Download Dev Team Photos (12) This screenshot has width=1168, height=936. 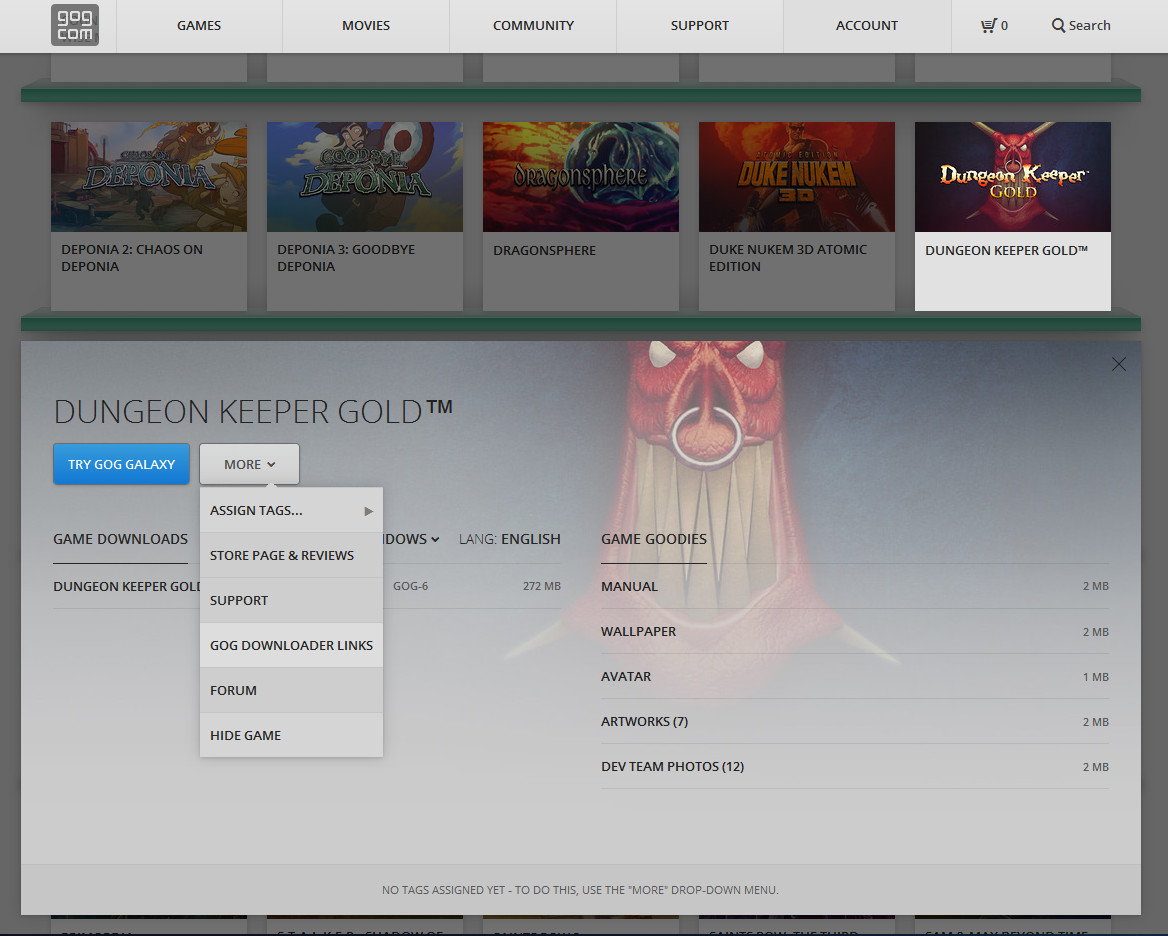(x=855, y=766)
